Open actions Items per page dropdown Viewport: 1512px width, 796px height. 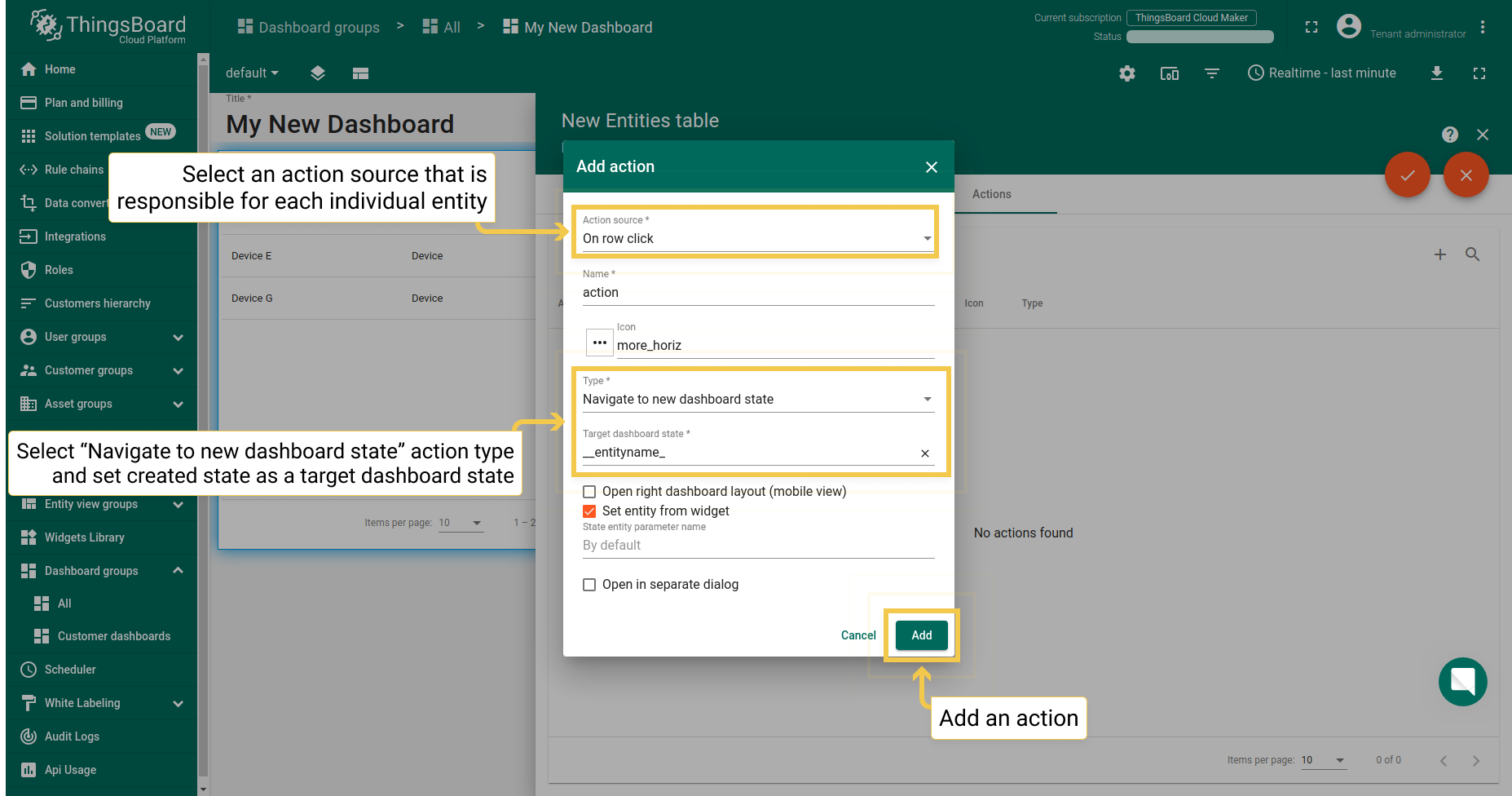pos(1323,760)
